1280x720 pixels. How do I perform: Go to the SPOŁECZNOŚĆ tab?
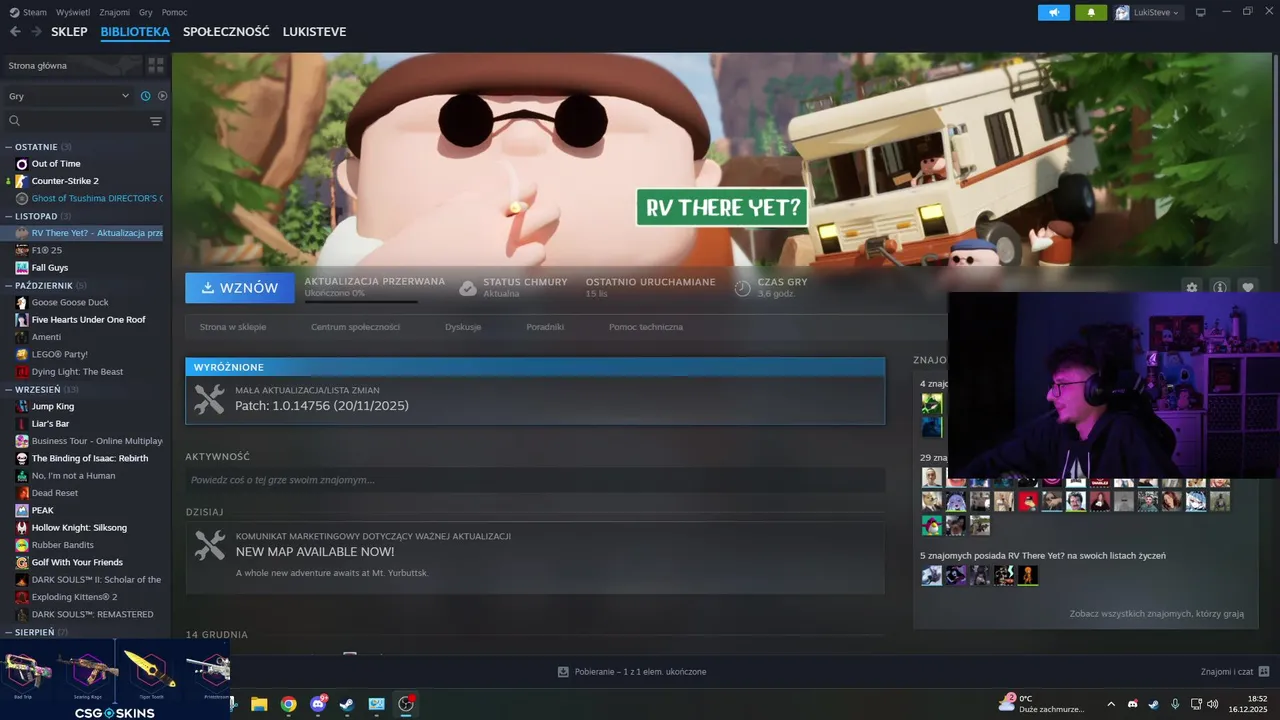tap(226, 32)
